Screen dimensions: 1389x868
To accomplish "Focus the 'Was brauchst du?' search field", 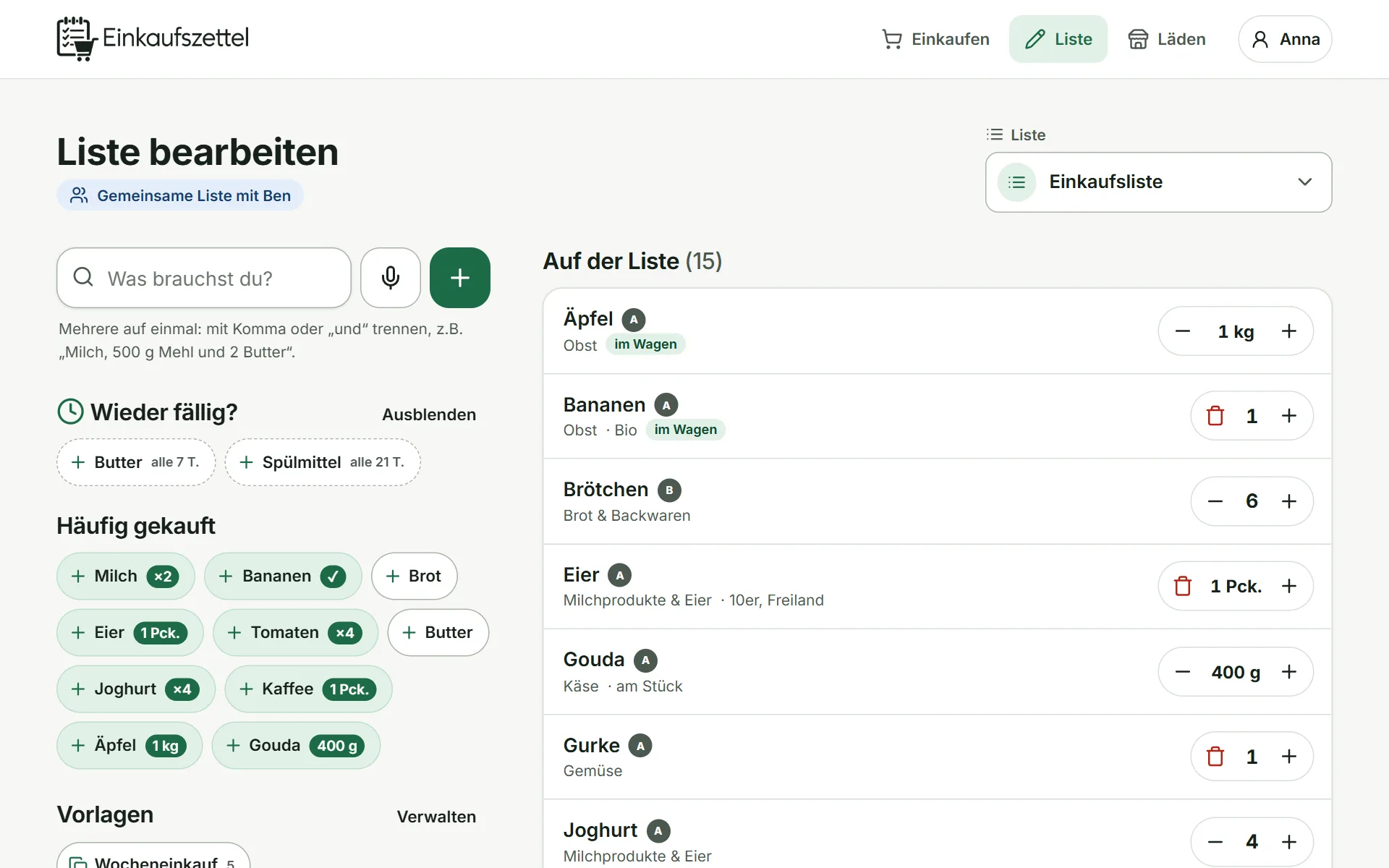I will [x=204, y=278].
